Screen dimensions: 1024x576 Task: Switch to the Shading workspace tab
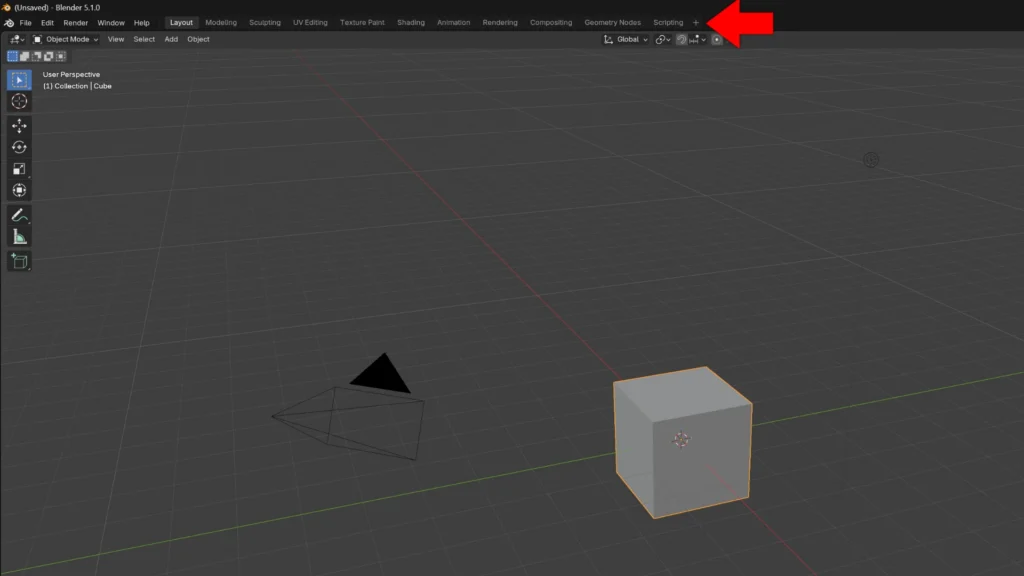click(x=411, y=22)
